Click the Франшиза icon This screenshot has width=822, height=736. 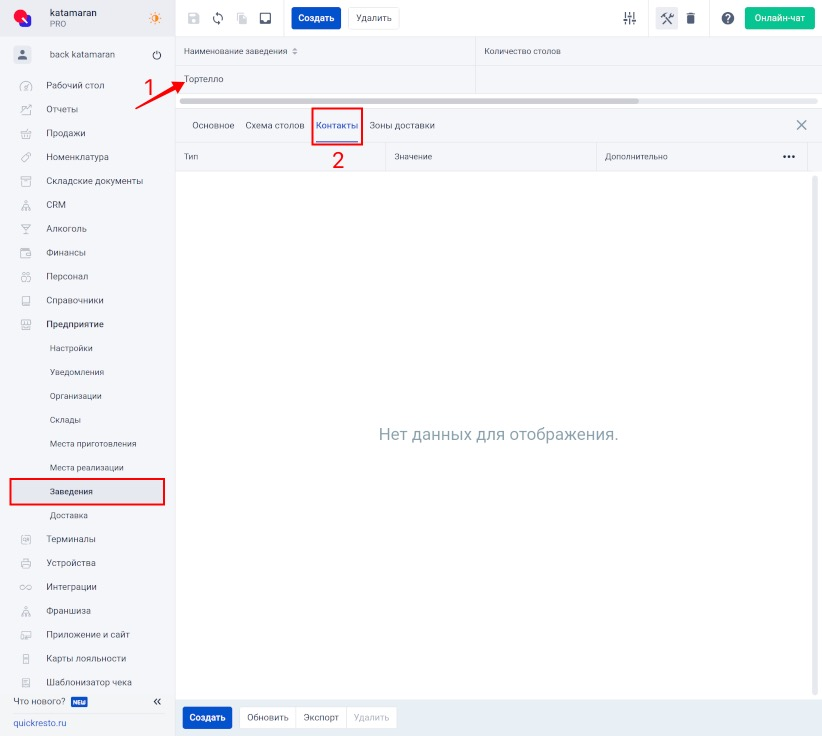pos(26,611)
